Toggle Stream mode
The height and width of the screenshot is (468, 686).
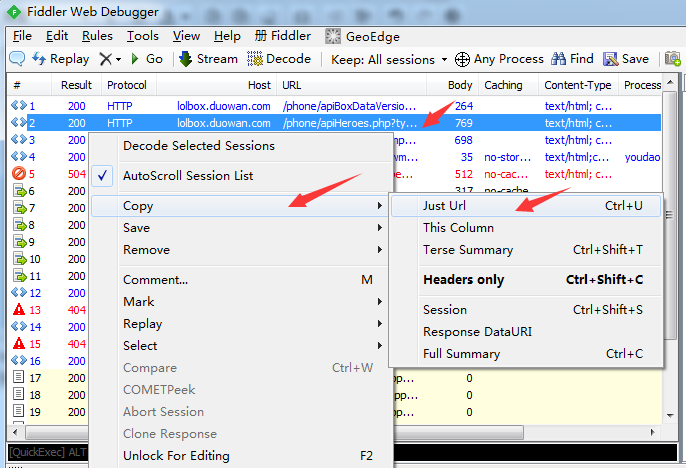[x=208, y=59]
